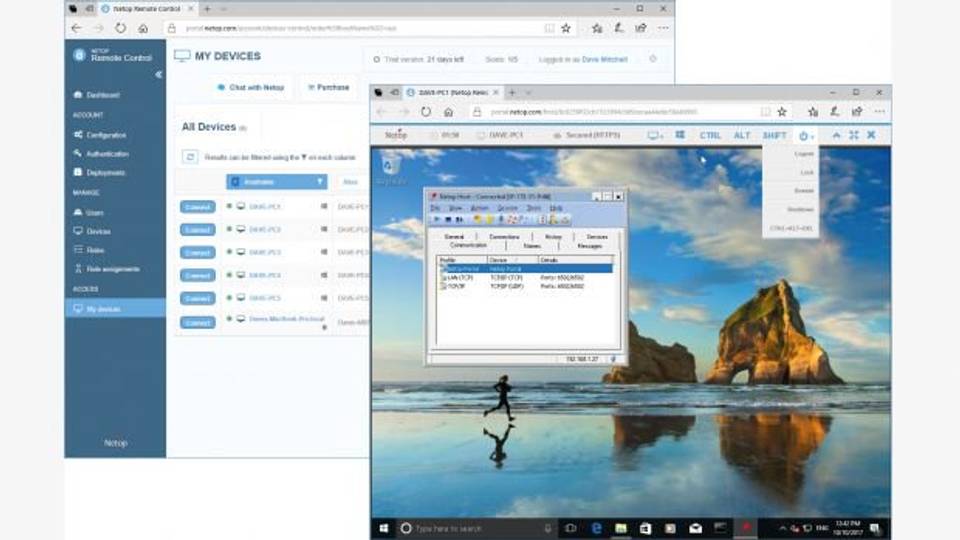The height and width of the screenshot is (540, 960).
Task: Click the Windows key icon in remote toolbar
Action: [680, 135]
